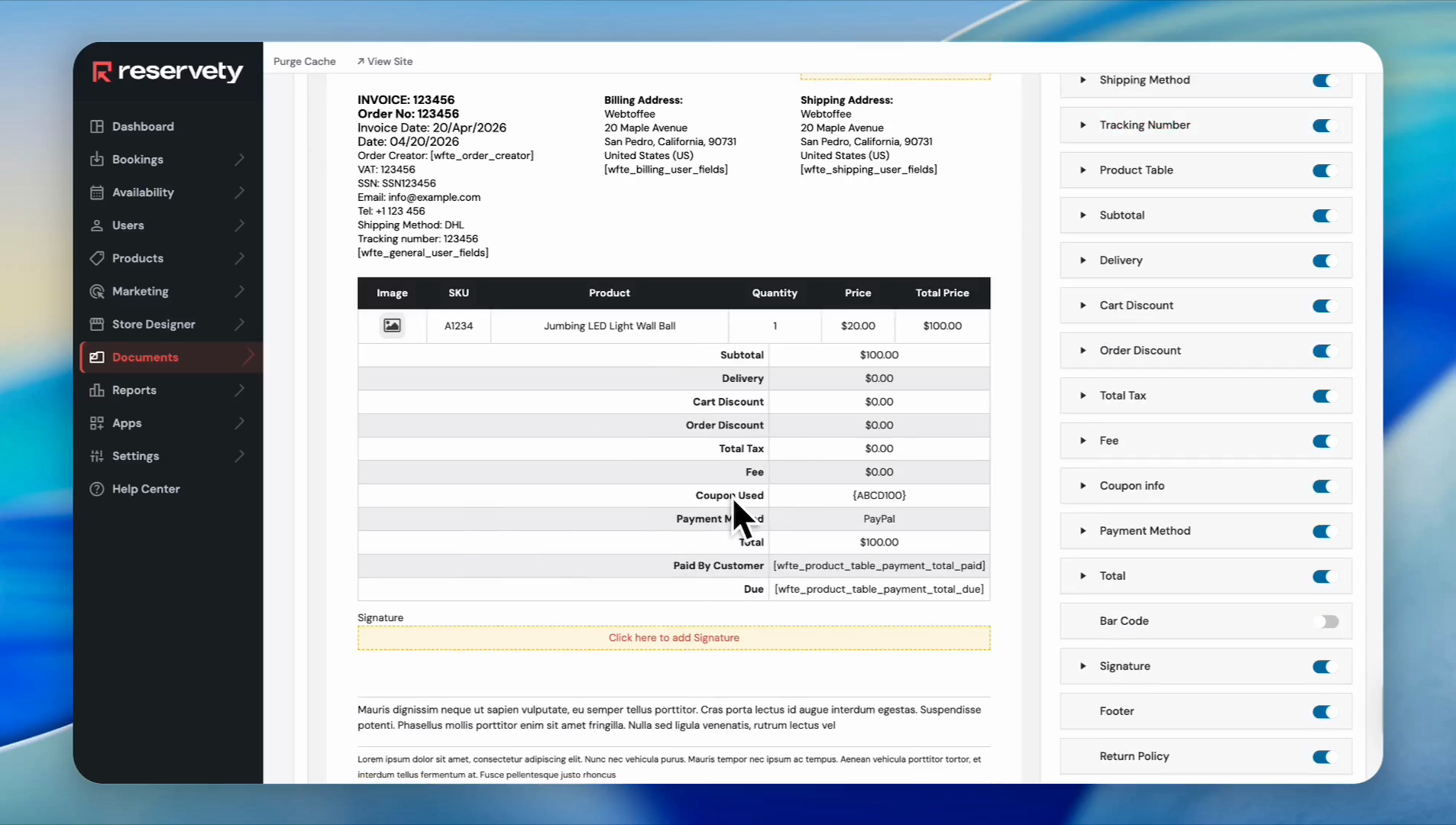Click the Purge Cache link

[x=304, y=61]
